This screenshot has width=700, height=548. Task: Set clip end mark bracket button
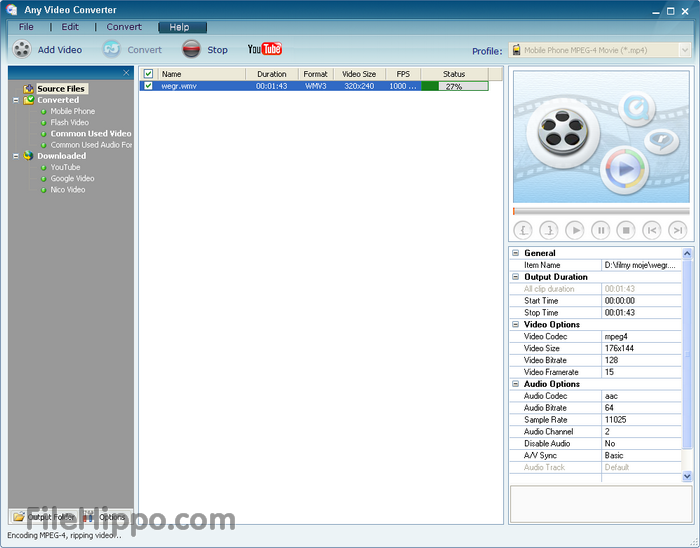(x=549, y=230)
